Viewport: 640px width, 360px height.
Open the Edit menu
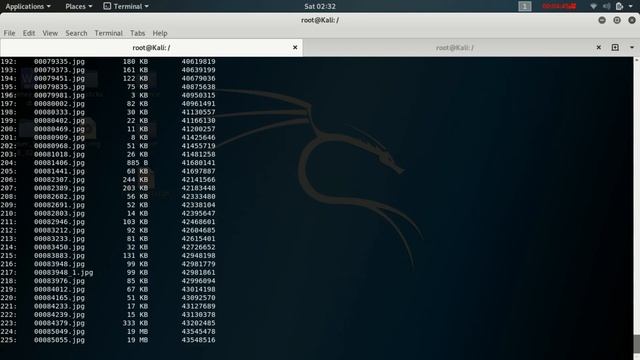coord(29,33)
